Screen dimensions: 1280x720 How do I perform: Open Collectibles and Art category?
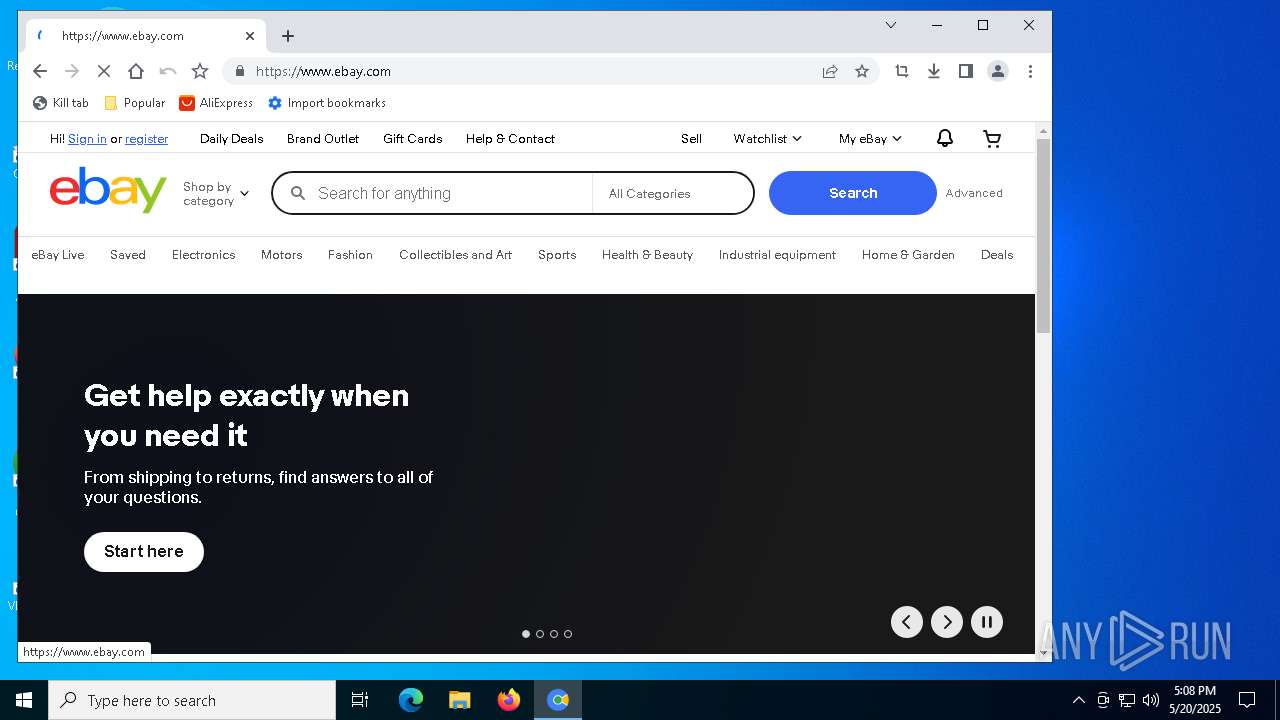pos(455,255)
